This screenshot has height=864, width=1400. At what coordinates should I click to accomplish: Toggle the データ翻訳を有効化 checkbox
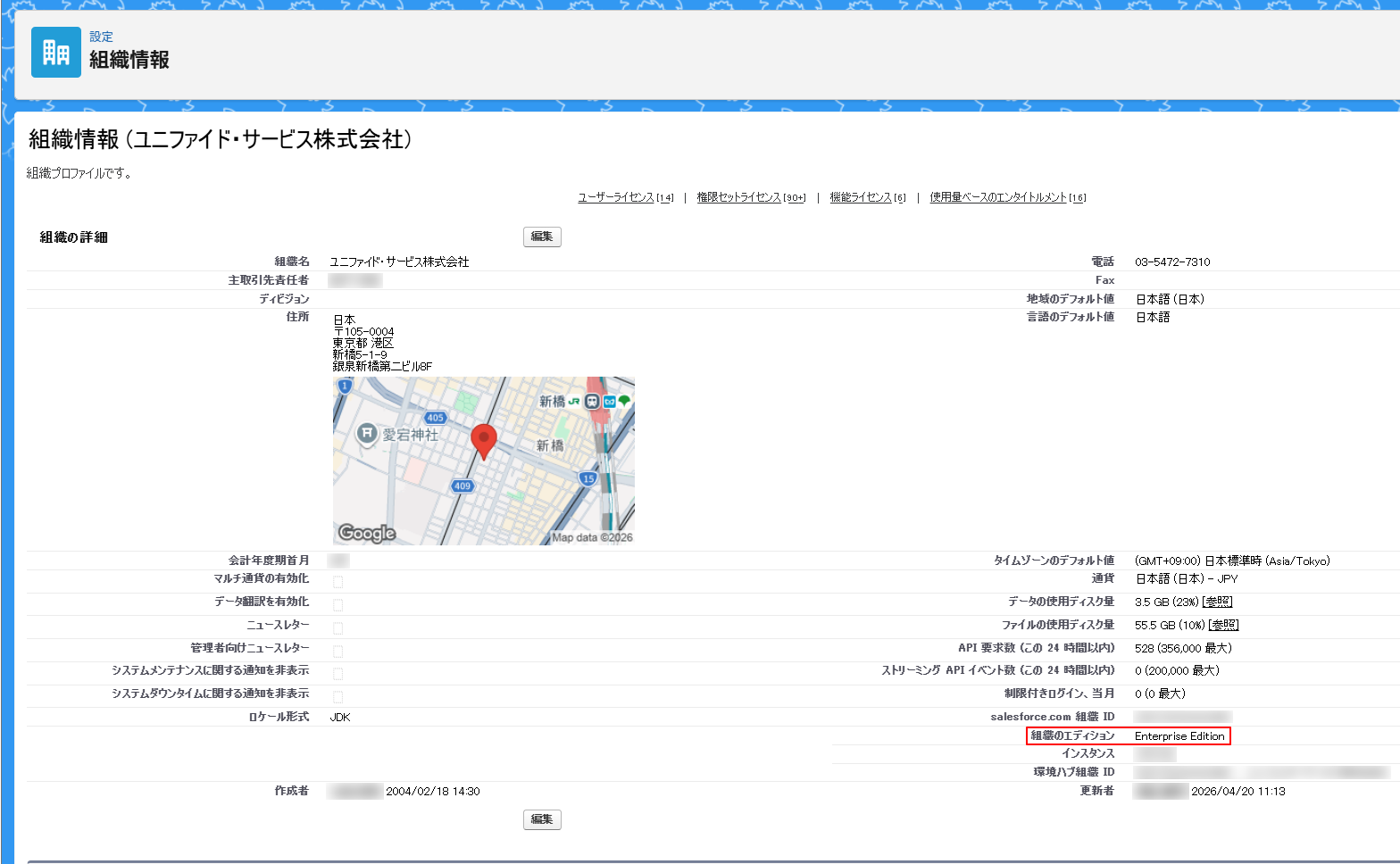(338, 605)
